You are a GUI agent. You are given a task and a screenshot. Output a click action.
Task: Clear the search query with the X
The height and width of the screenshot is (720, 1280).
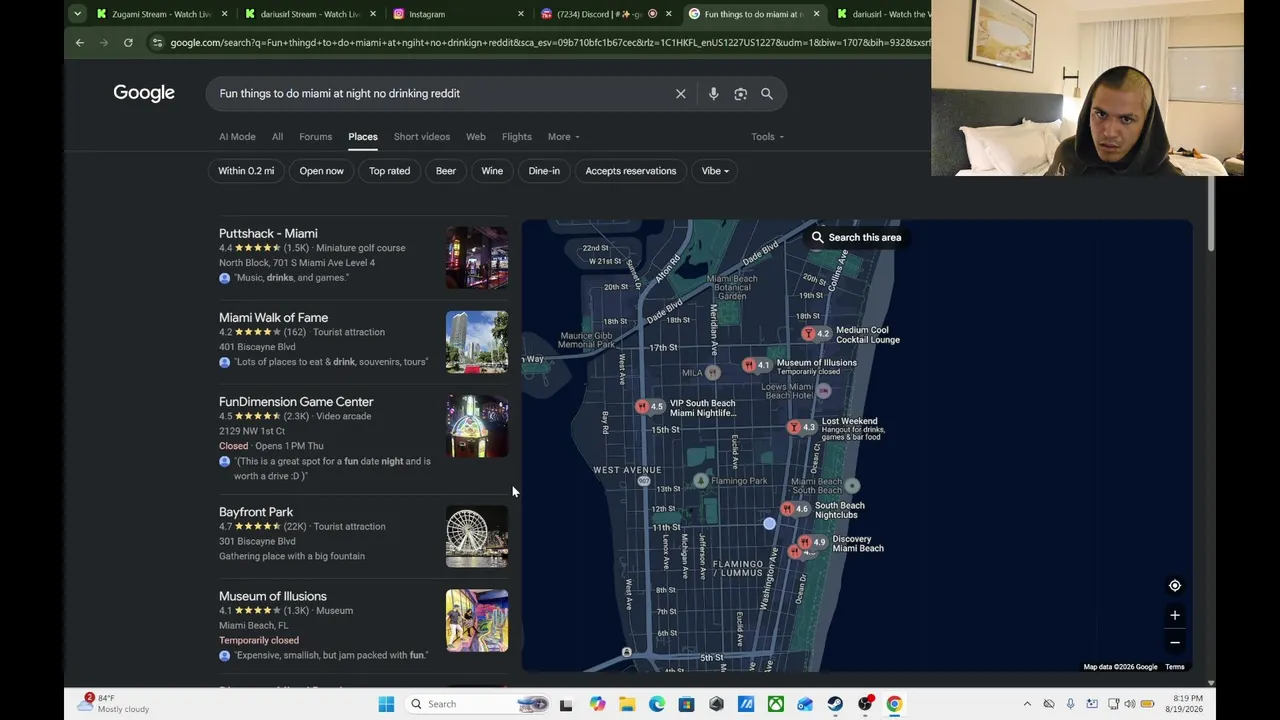pos(681,94)
